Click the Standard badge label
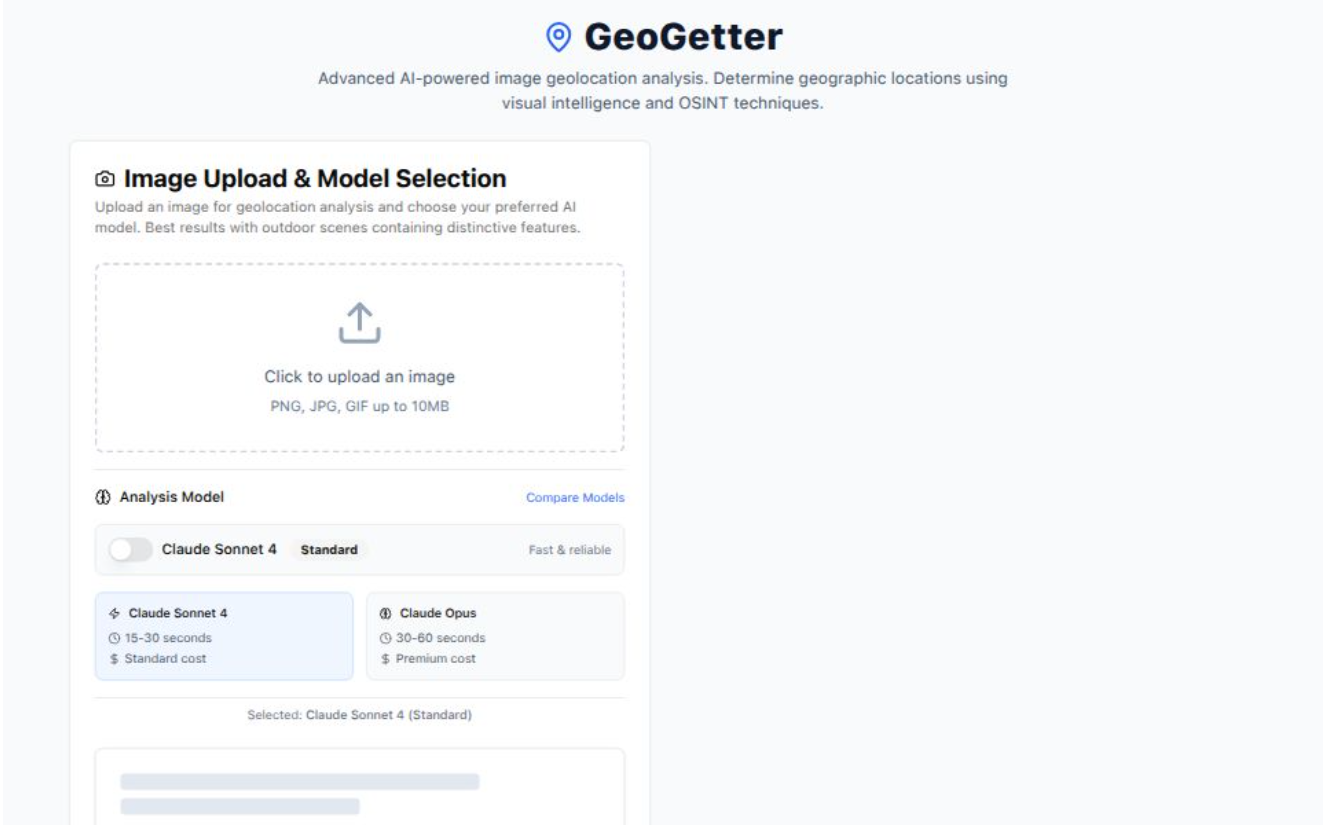 329,550
